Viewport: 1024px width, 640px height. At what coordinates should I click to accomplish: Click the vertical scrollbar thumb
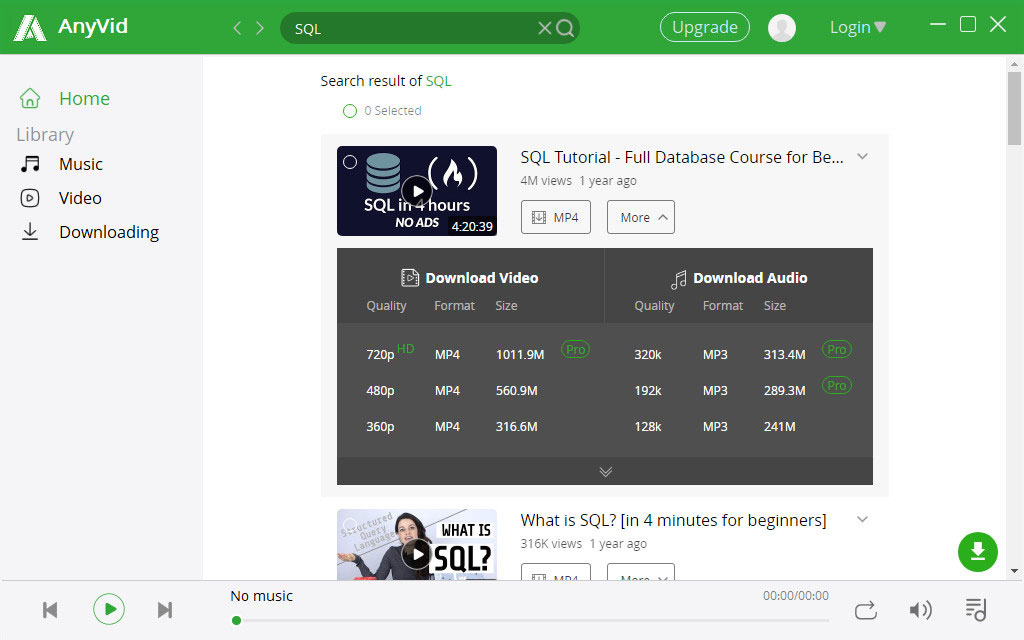[1014, 108]
